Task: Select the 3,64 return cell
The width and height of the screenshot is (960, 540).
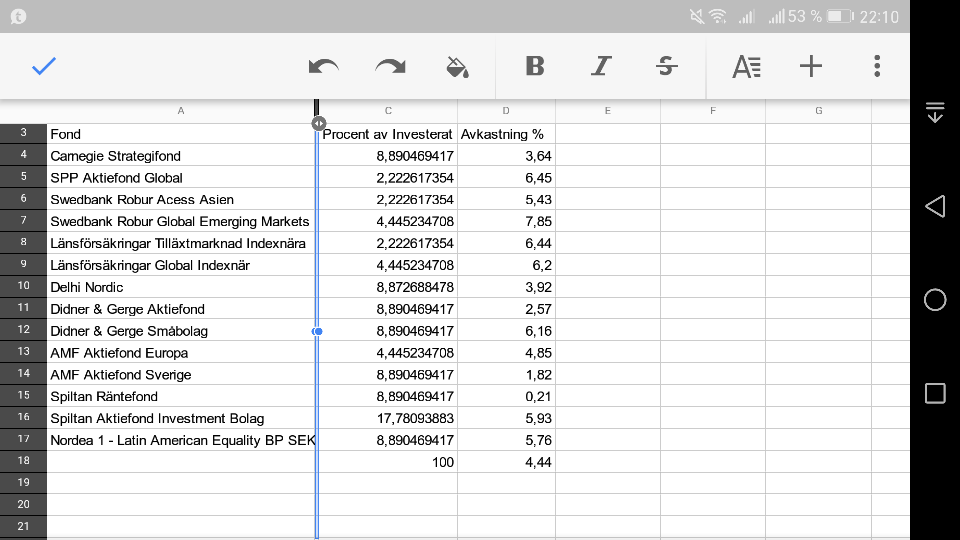Action: tap(506, 156)
